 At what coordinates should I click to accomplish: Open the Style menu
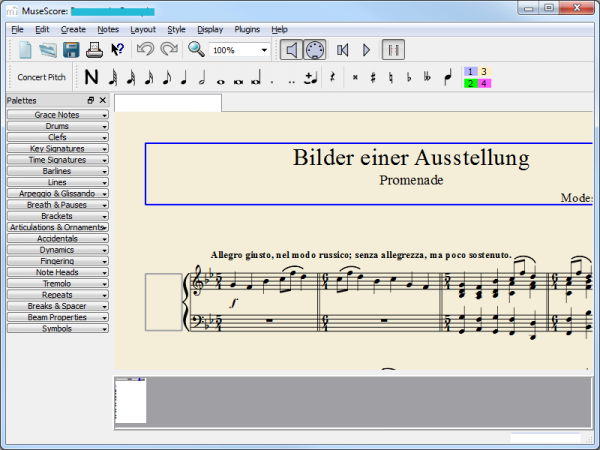(x=176, y=29)
